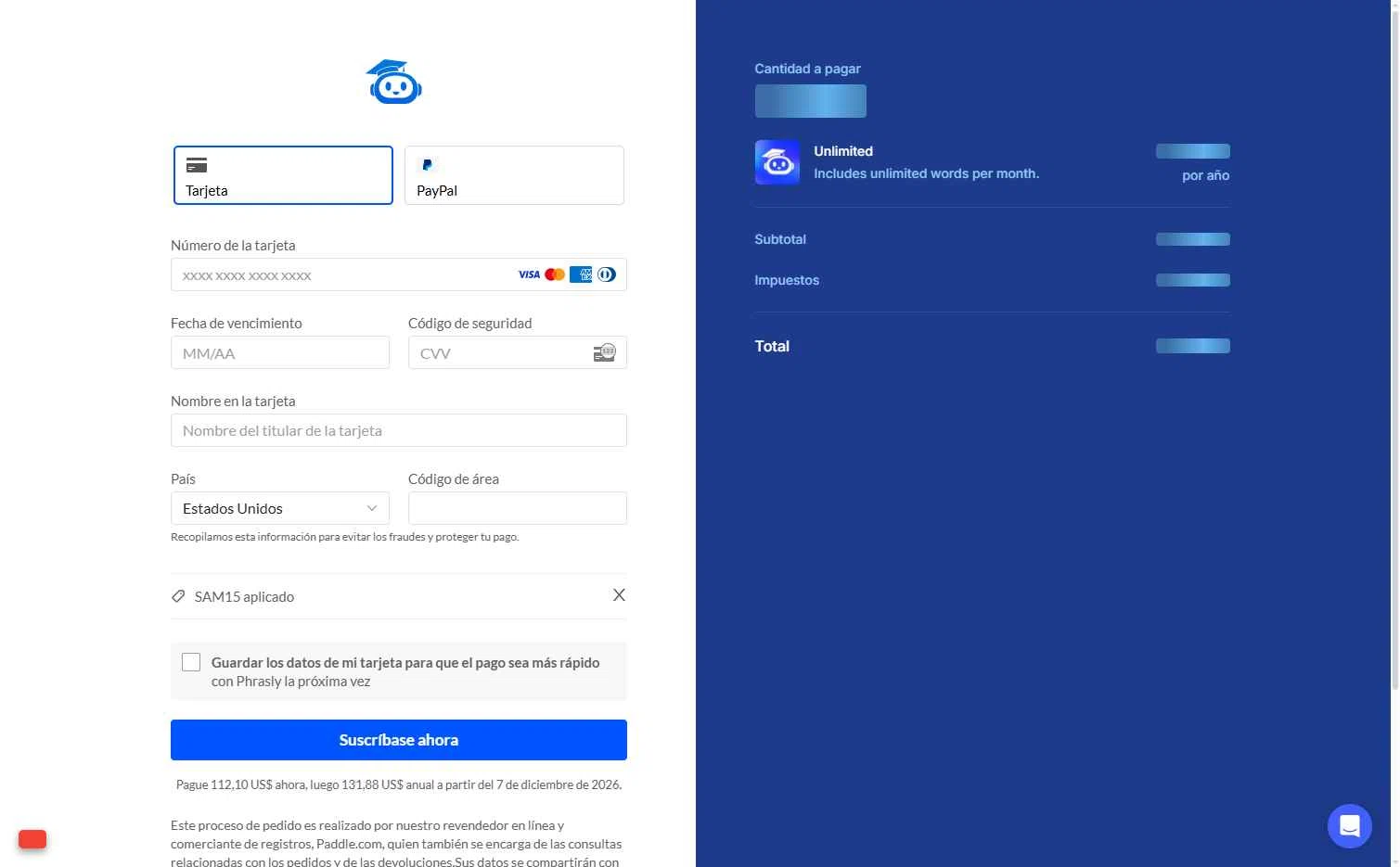Click the fraud prevention note under País

click(345, 537)
